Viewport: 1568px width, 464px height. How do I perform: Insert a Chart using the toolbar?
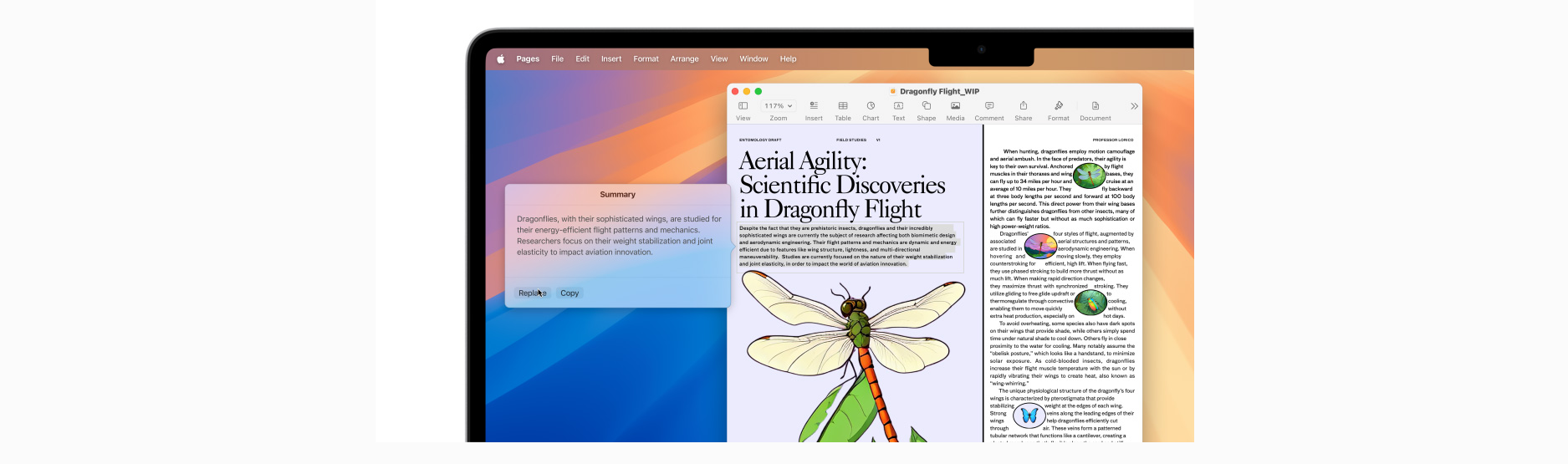point(871,106)
